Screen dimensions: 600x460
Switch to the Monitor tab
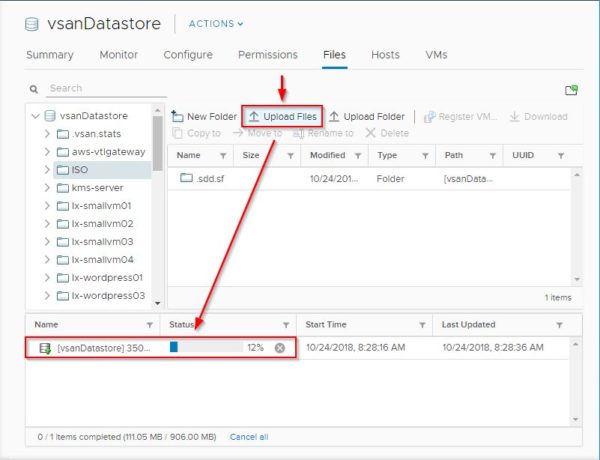(119, 55)
